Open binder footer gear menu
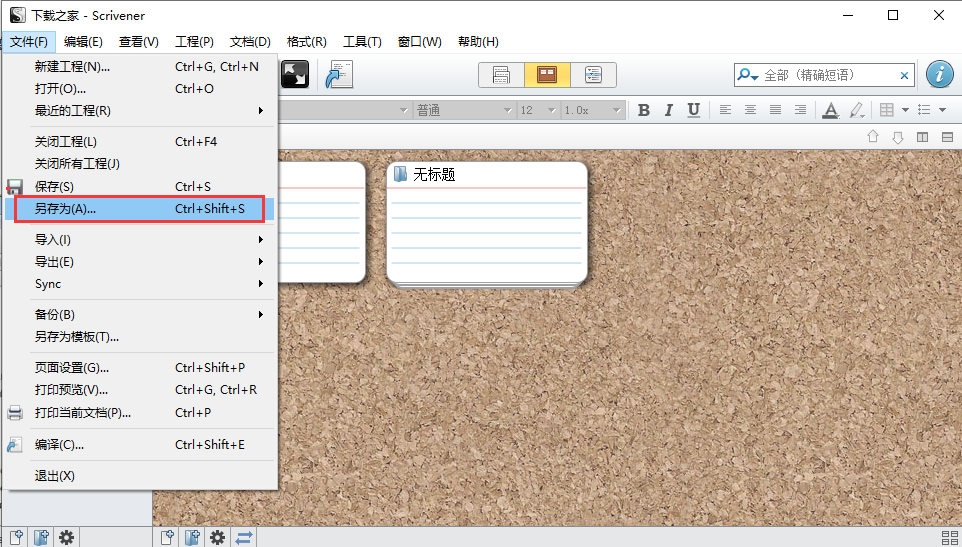This screenshot has height=547, width=962. [66, 538]
